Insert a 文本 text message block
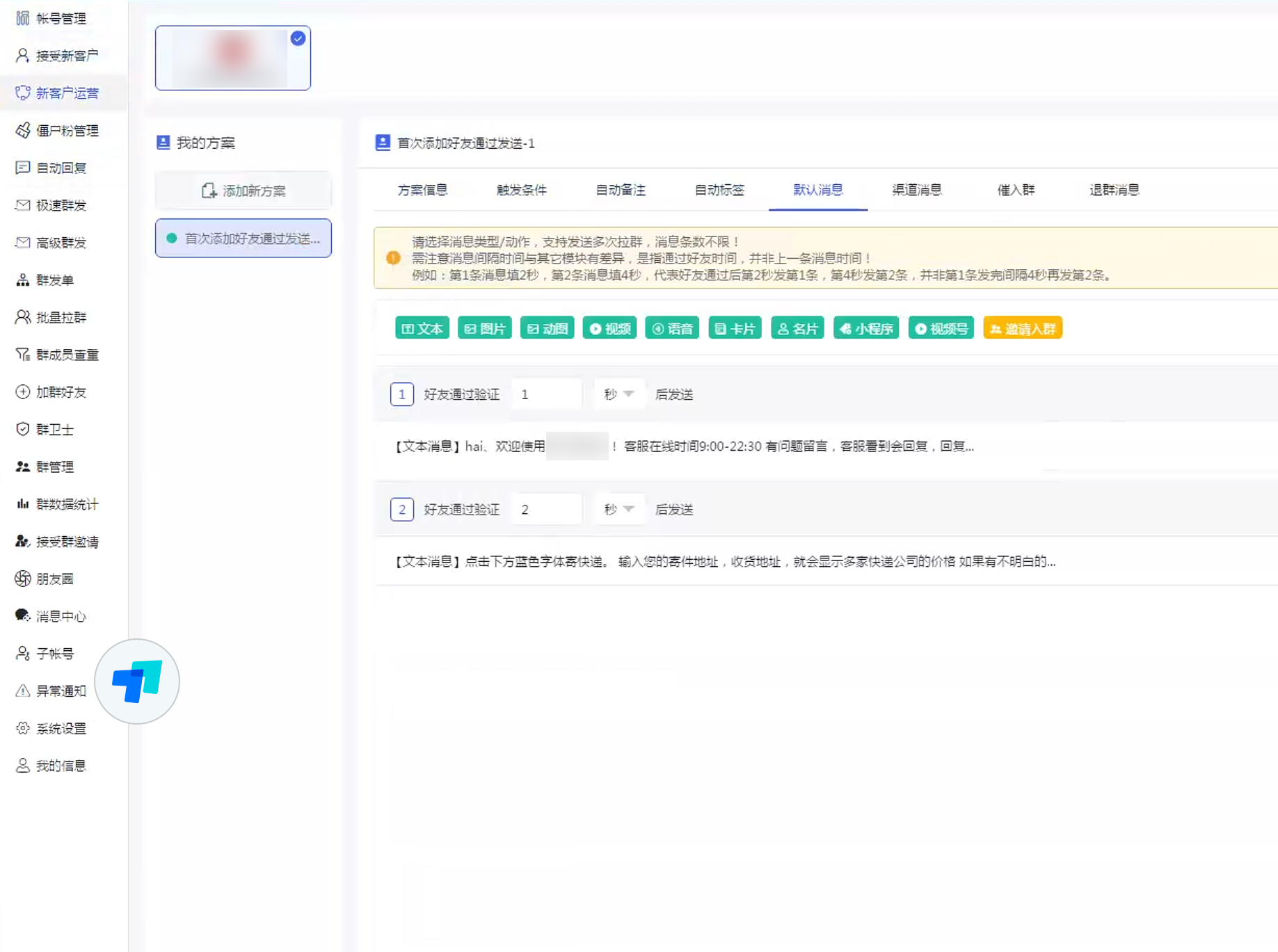Screen dimensions: 1278x952 tap(422, 328)
